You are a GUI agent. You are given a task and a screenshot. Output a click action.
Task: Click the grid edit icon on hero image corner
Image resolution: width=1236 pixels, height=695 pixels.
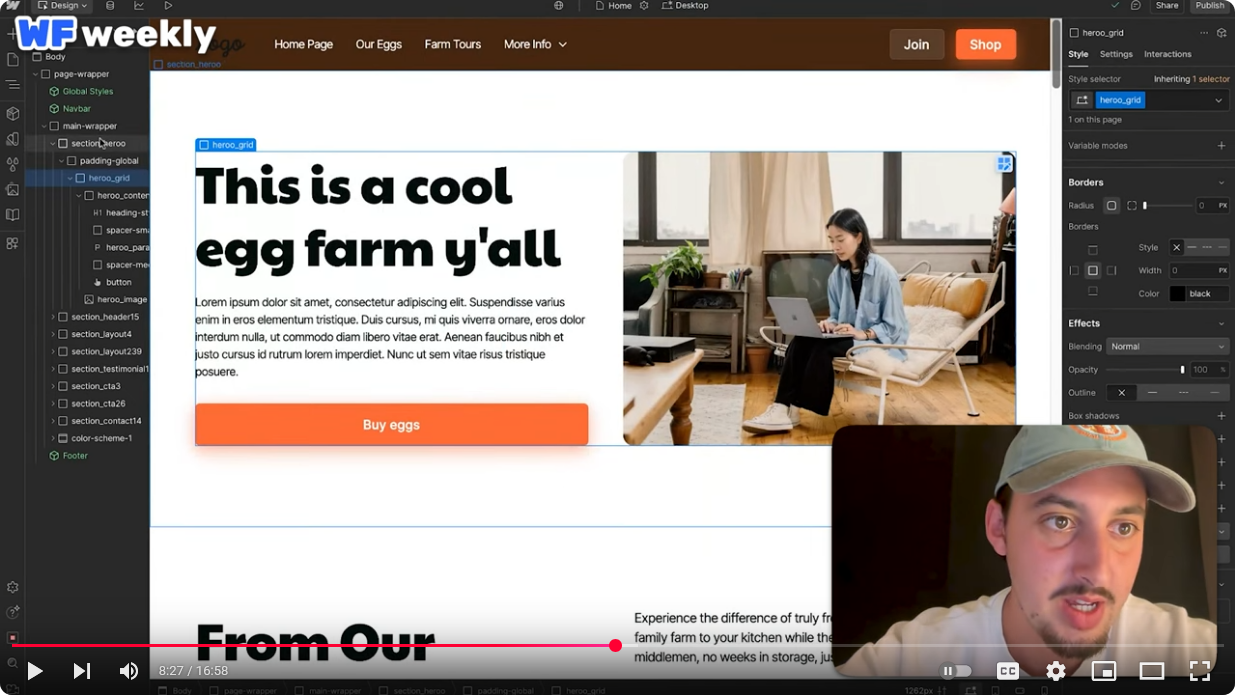coord(1004,164)
